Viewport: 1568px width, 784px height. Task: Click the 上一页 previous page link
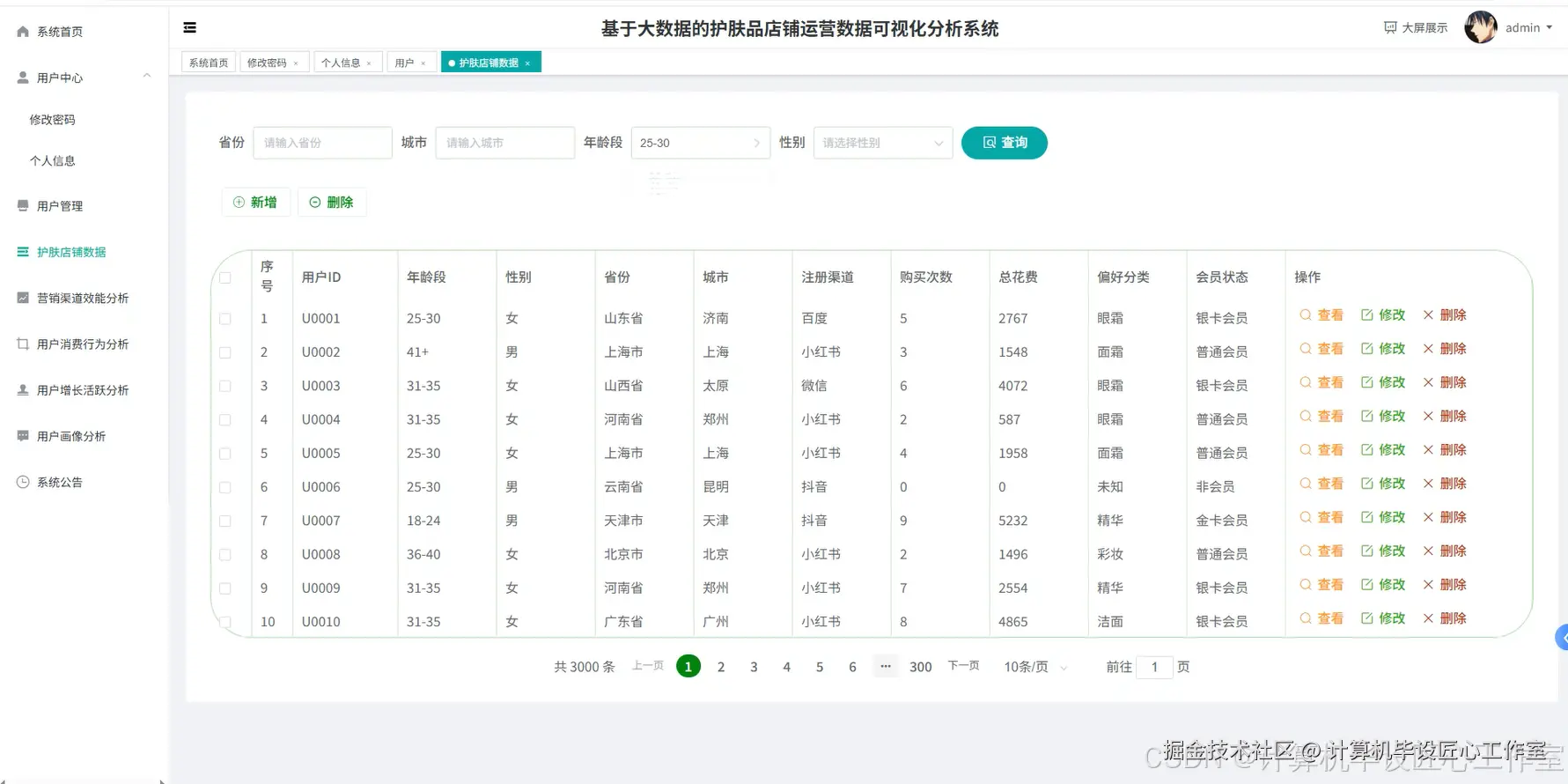tap(648, 666)
